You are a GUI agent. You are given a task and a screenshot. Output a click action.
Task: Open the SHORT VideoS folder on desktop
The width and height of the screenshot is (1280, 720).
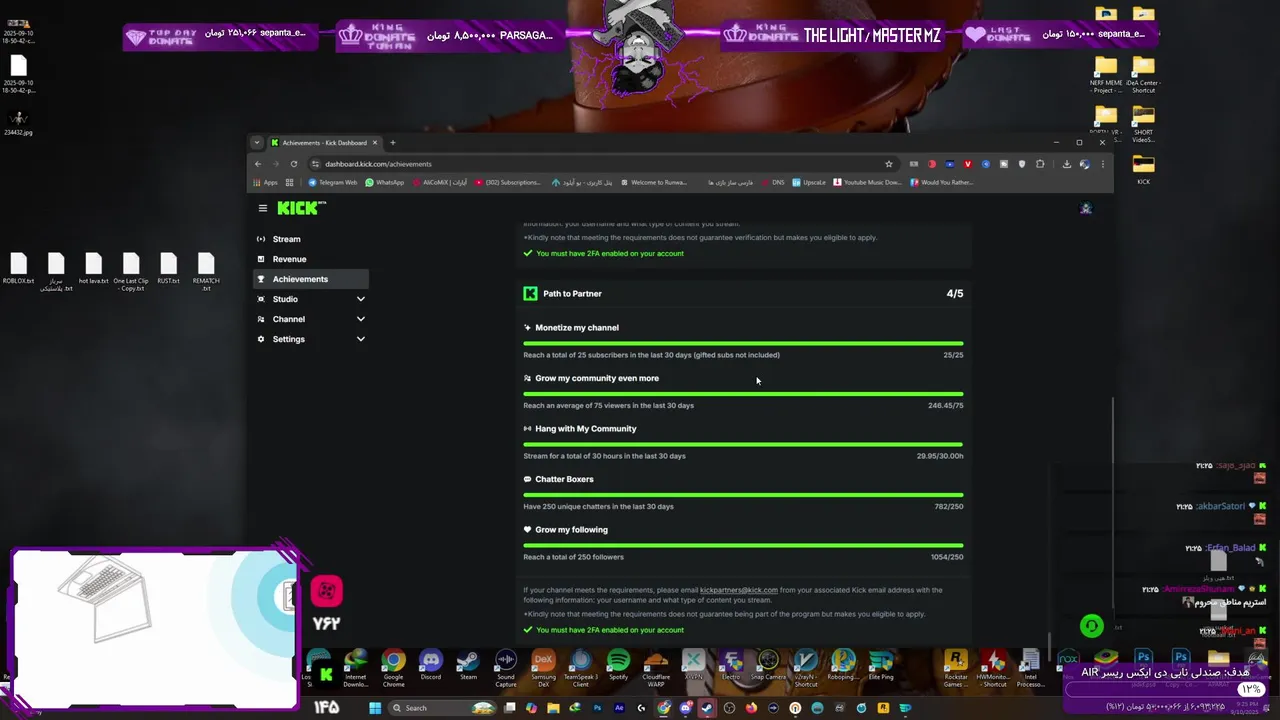coord(1143,125)
